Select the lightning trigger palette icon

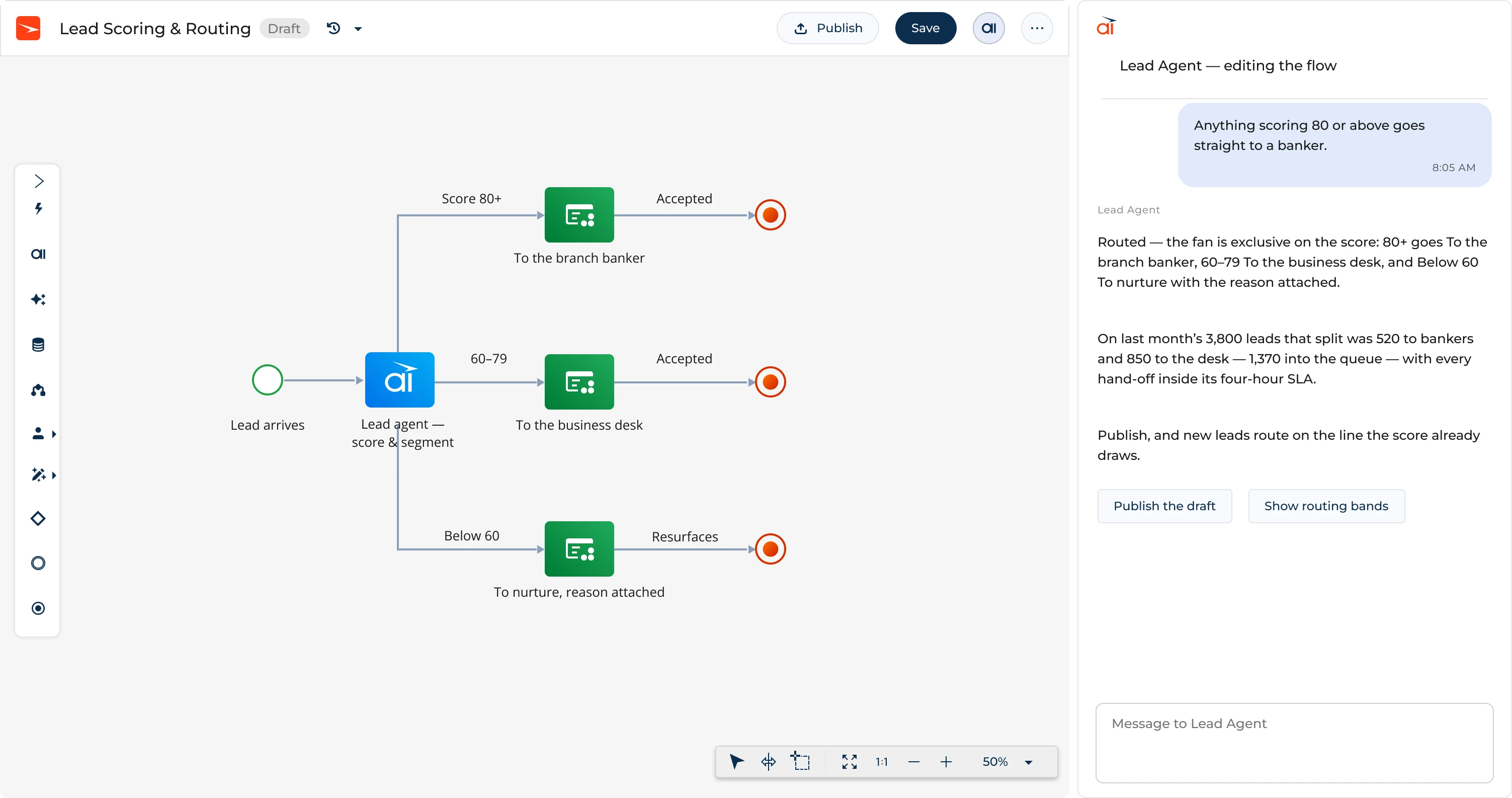coord(39,208)
